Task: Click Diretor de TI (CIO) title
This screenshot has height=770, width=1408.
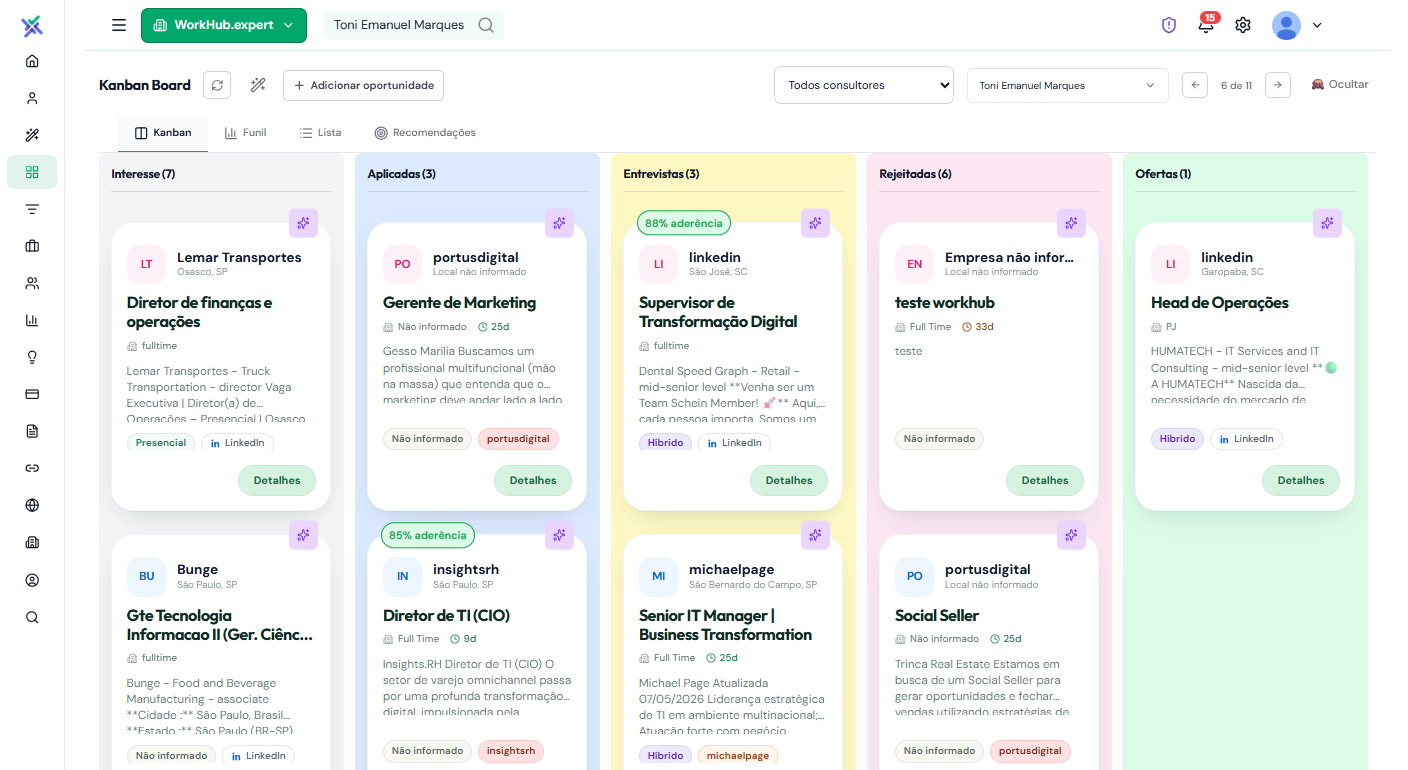Action: (447, 615)
